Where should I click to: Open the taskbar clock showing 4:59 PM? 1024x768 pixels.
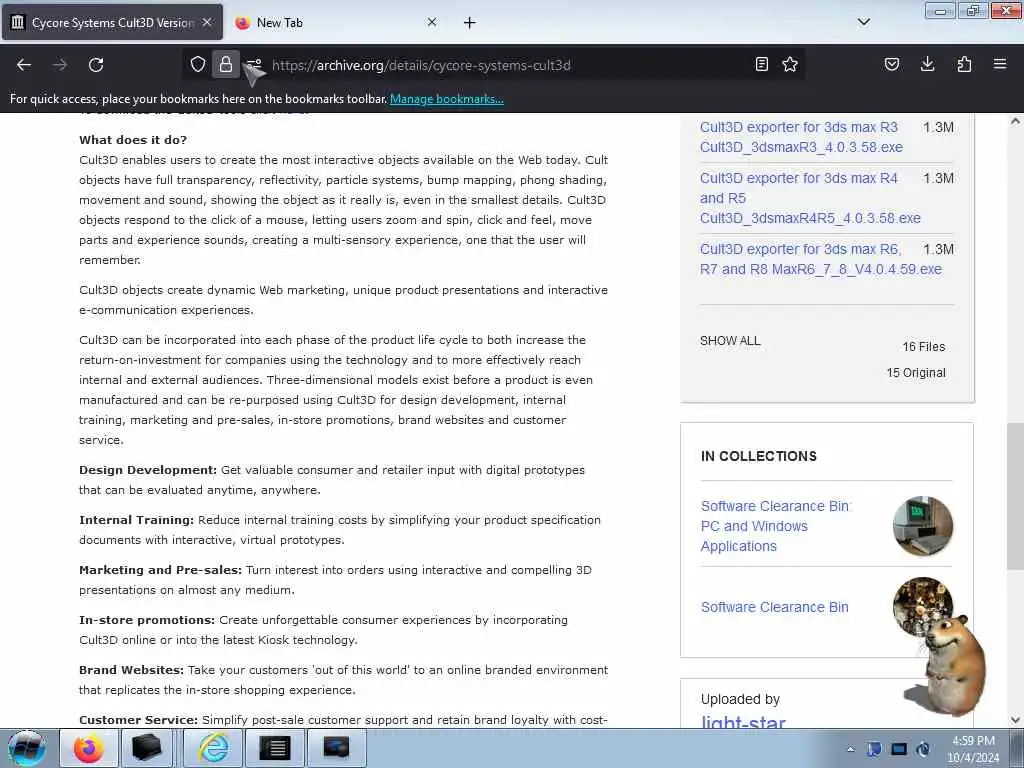pos(973,749)
